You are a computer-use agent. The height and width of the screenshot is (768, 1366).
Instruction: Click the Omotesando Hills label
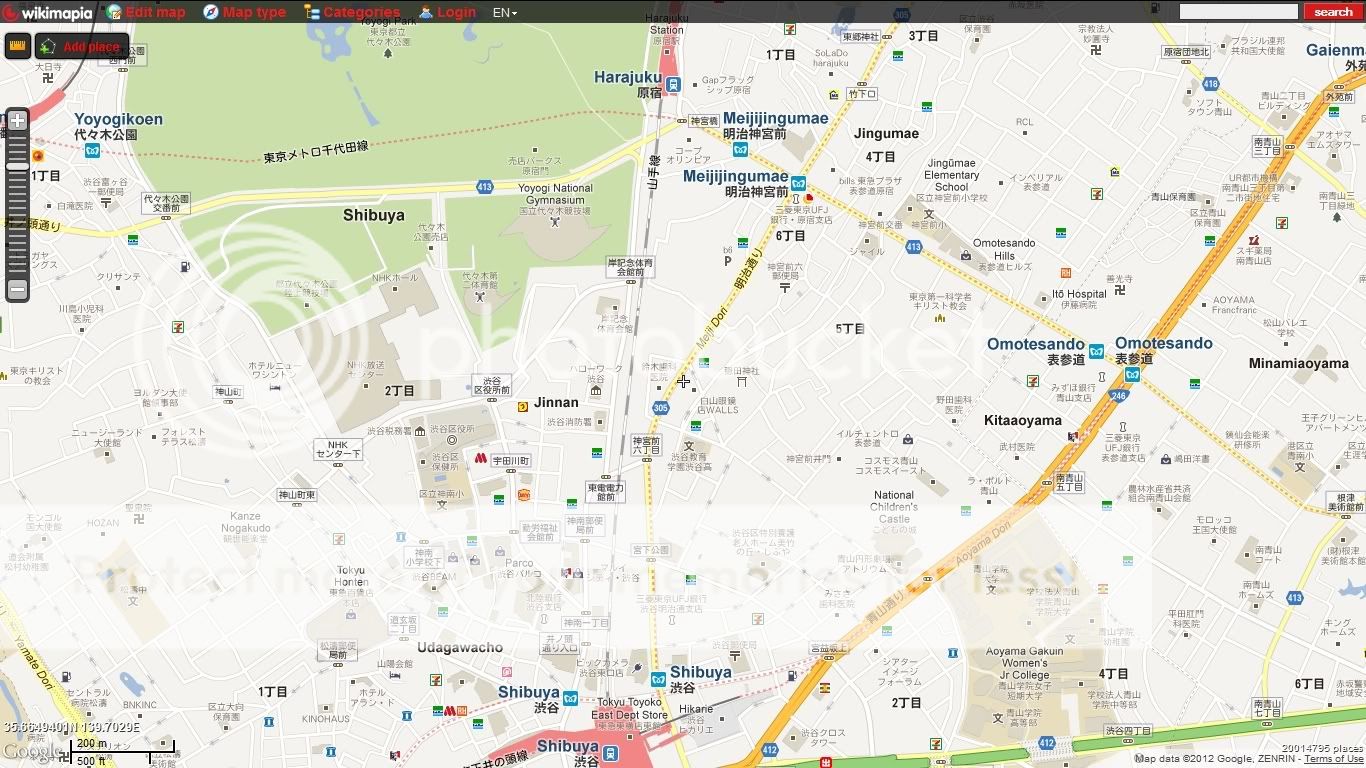[x=1004, y=249]
